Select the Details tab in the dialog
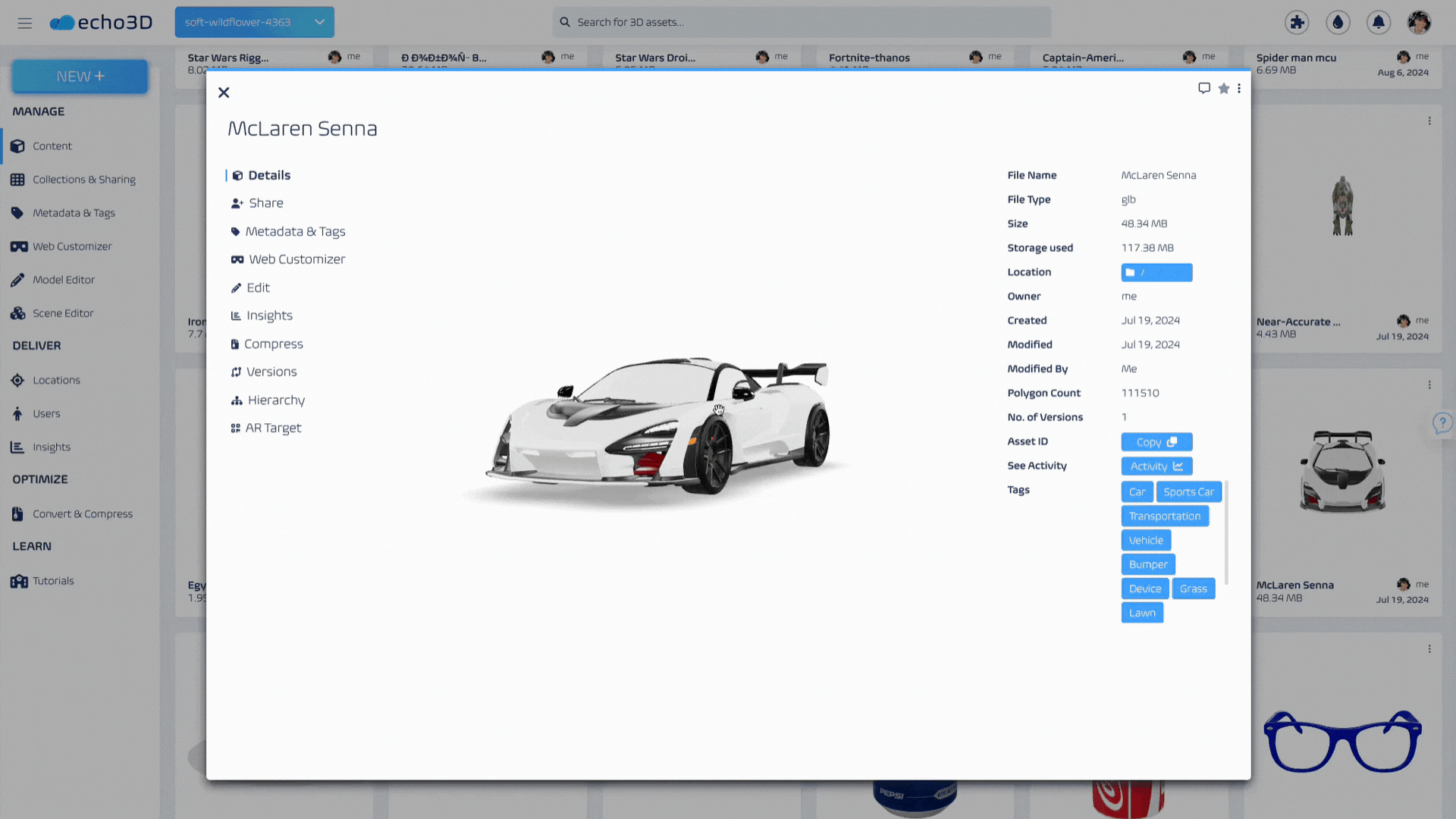Image resolution: width=1456 pixels, height=819 pixels. click(x=261, y=175)
